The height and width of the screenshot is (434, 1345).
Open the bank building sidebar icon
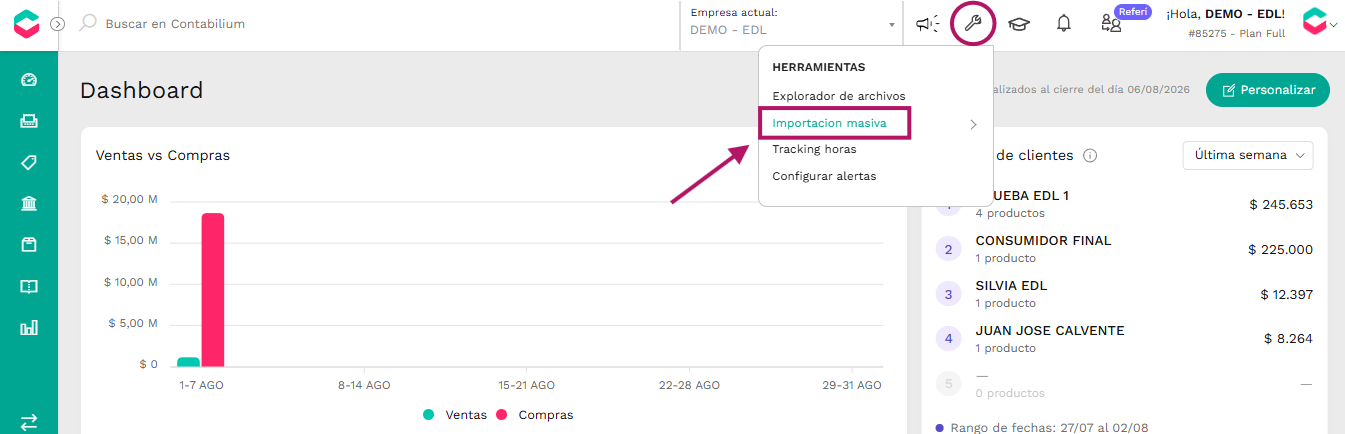[29, 204]
